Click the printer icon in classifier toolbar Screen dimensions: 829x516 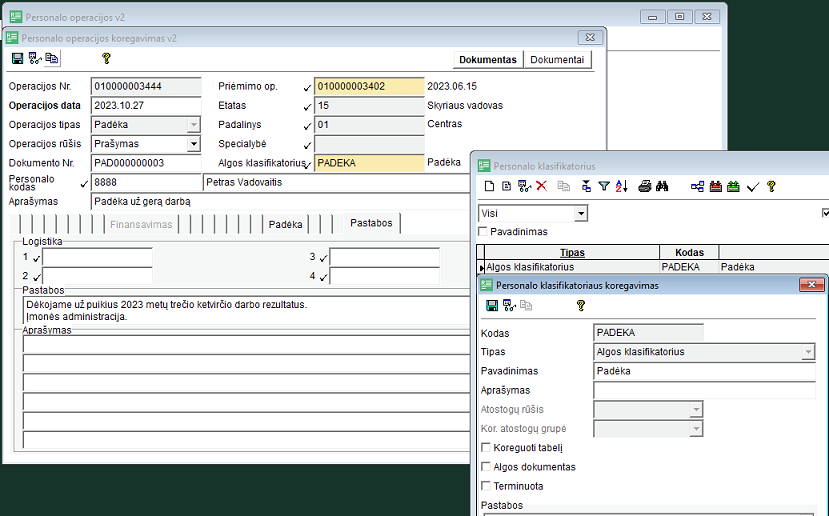(645, 187)
